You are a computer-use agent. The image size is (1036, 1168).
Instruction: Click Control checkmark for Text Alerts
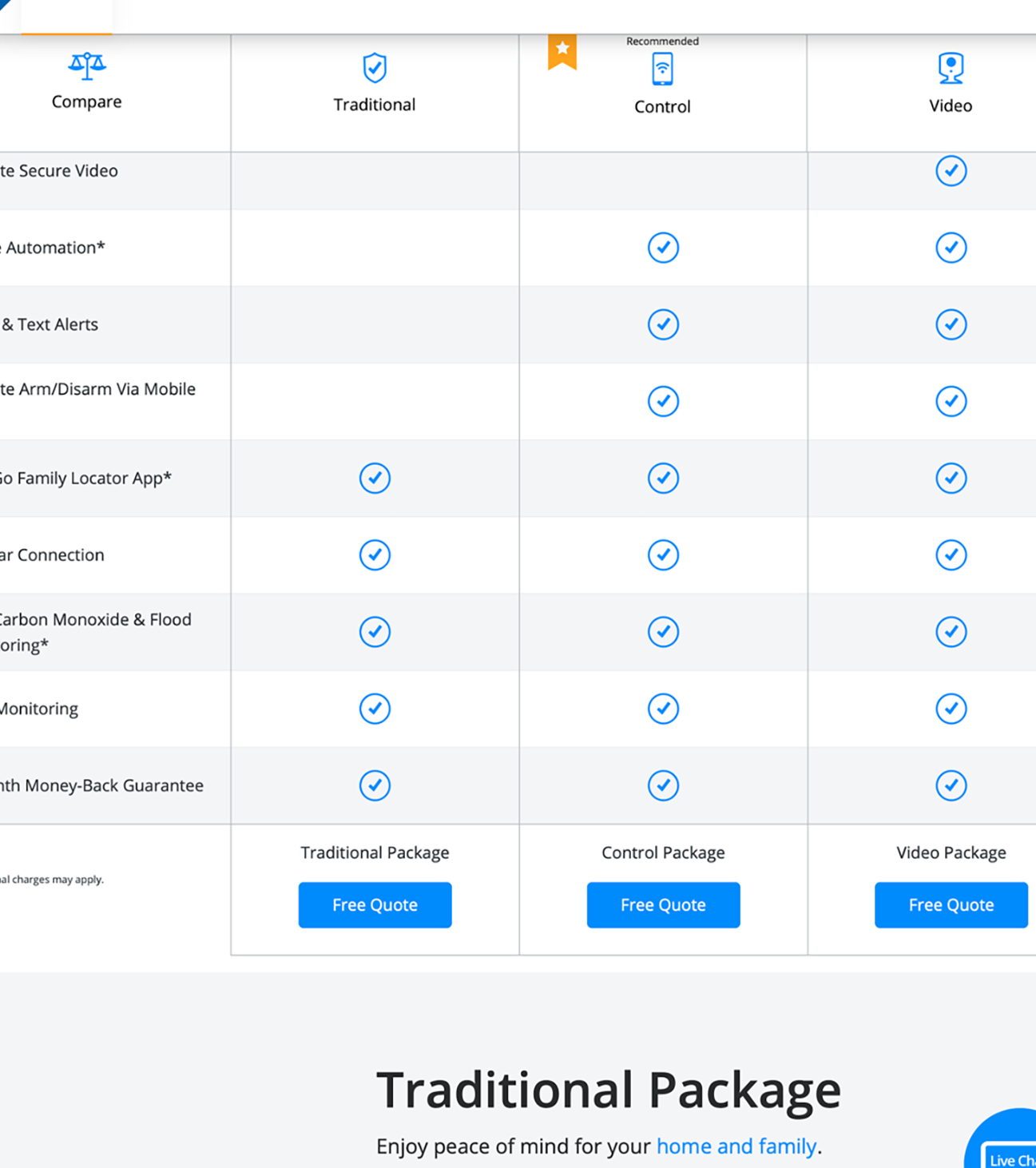coord(663,324)
